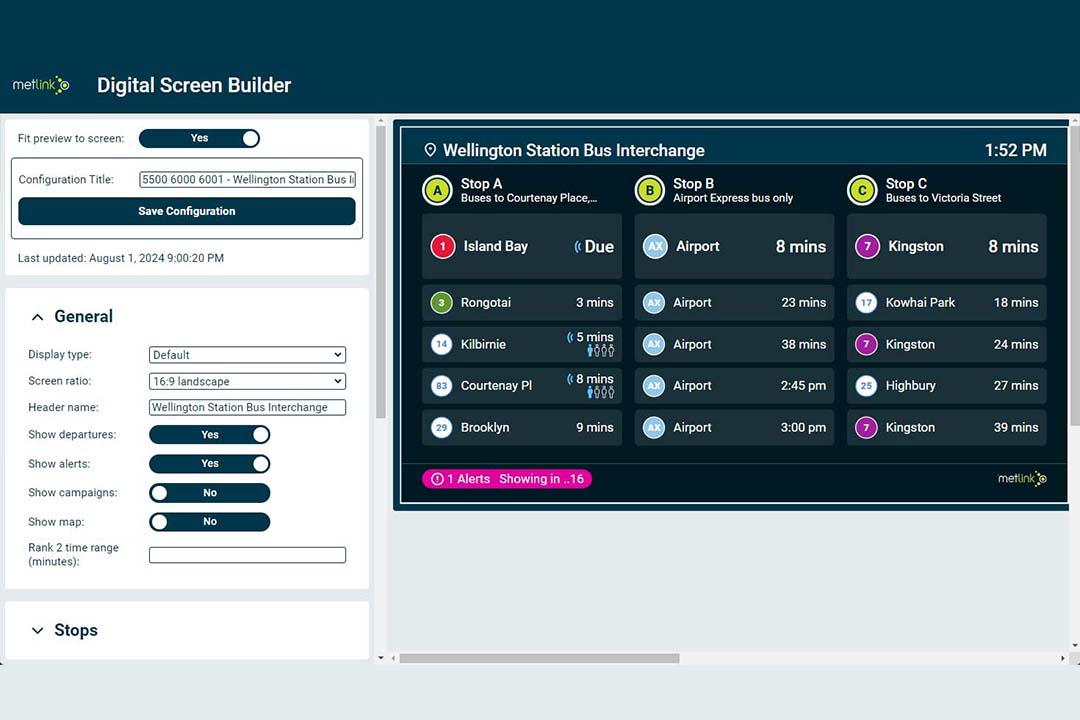
Task: Open the Screen ratio dropdown
Action: click(x=247, y=381)
